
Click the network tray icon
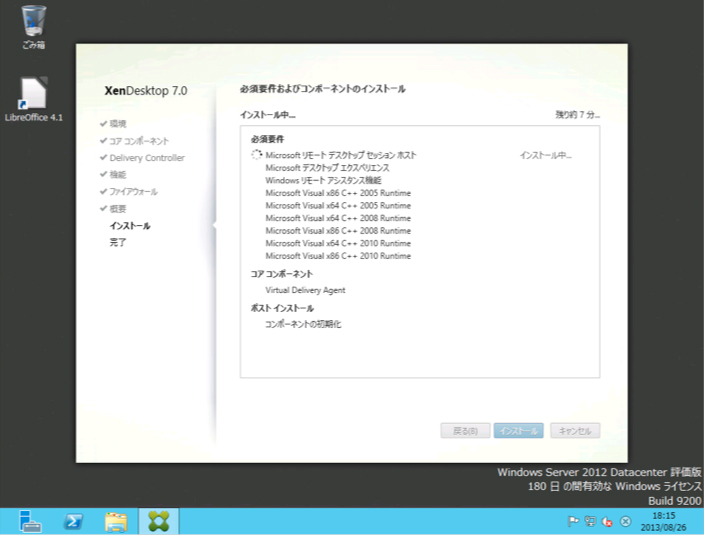[590, 522]
